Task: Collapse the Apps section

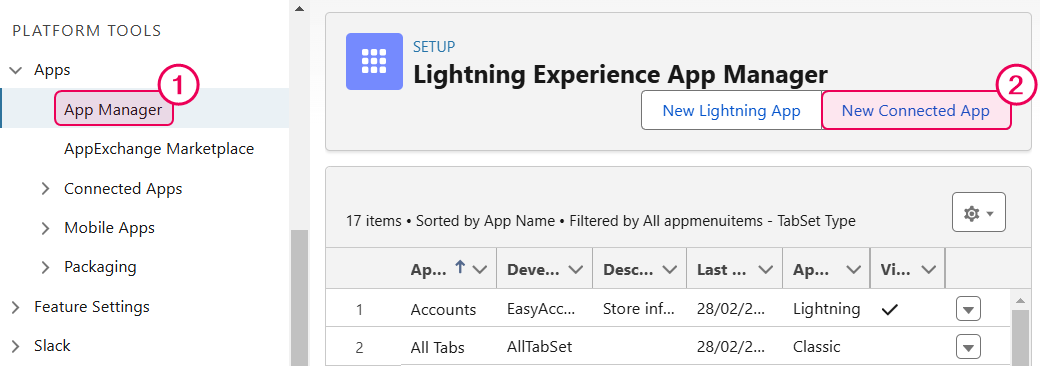Action: click(15, 70)
